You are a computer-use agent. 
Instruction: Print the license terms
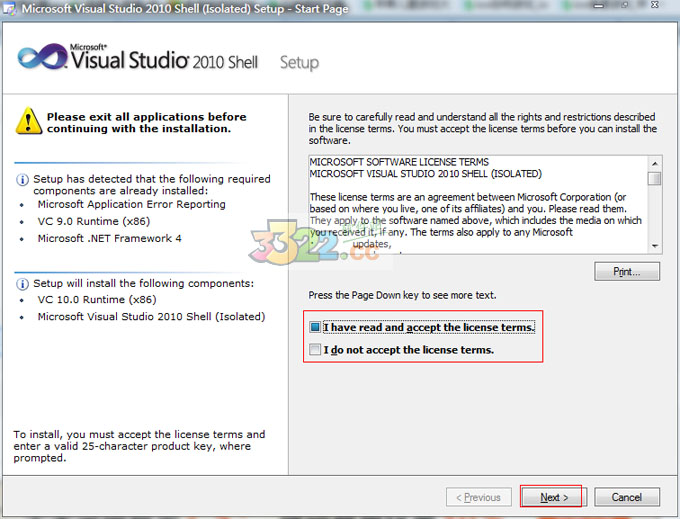coord(627,271)
